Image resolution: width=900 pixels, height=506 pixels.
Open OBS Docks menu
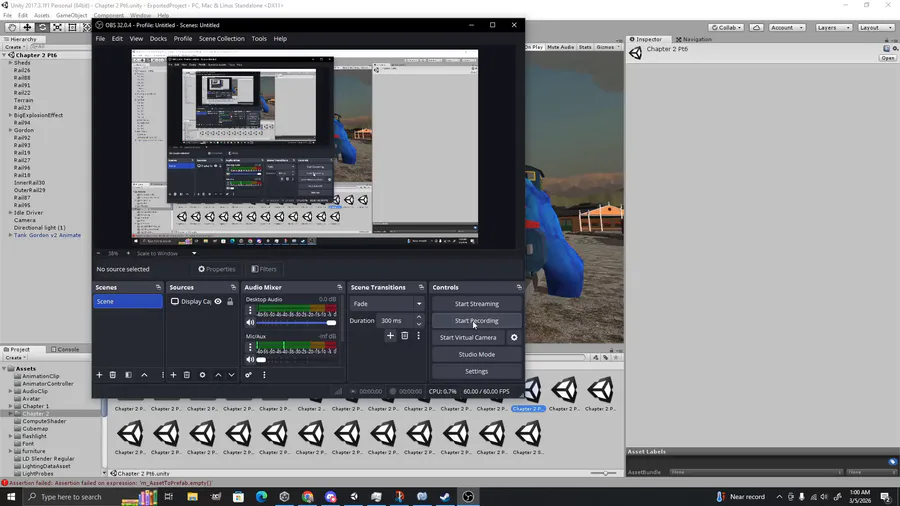click(x=158, y=38)
